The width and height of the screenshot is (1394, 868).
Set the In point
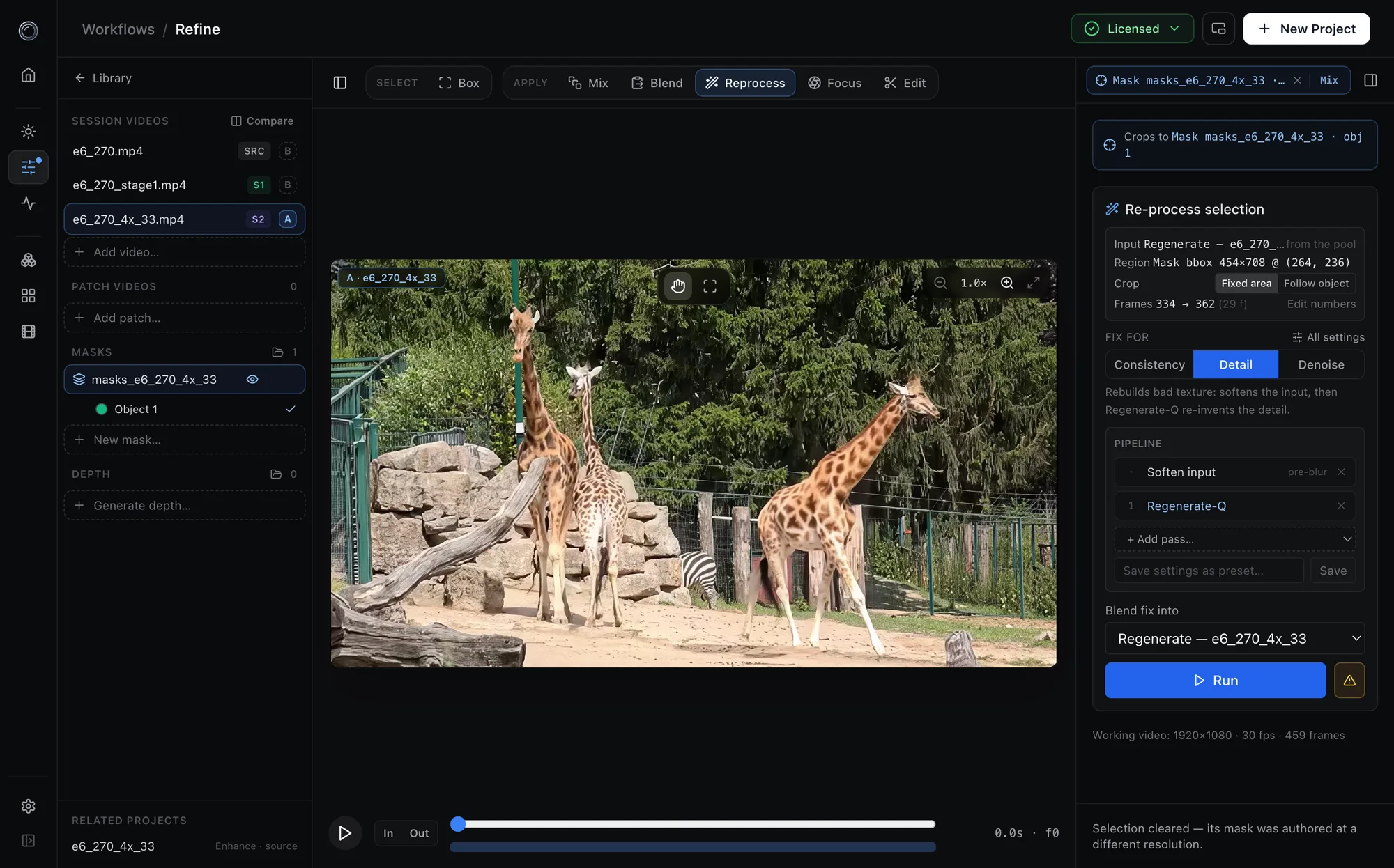[x=388, y=833]
